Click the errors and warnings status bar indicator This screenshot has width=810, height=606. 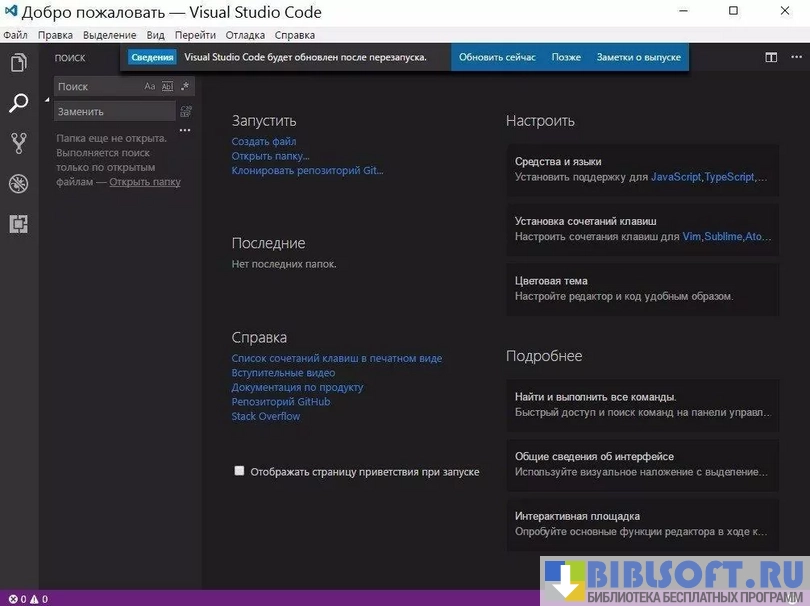click(28, 599)
